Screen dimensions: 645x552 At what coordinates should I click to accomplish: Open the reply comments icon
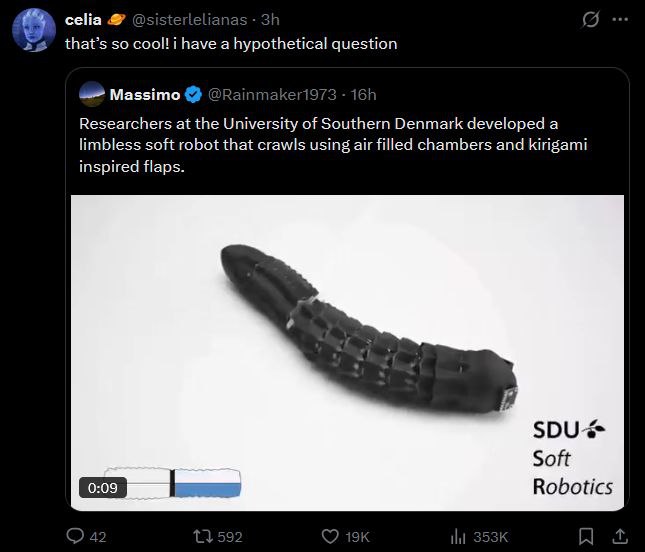click(x=75, y=536)
